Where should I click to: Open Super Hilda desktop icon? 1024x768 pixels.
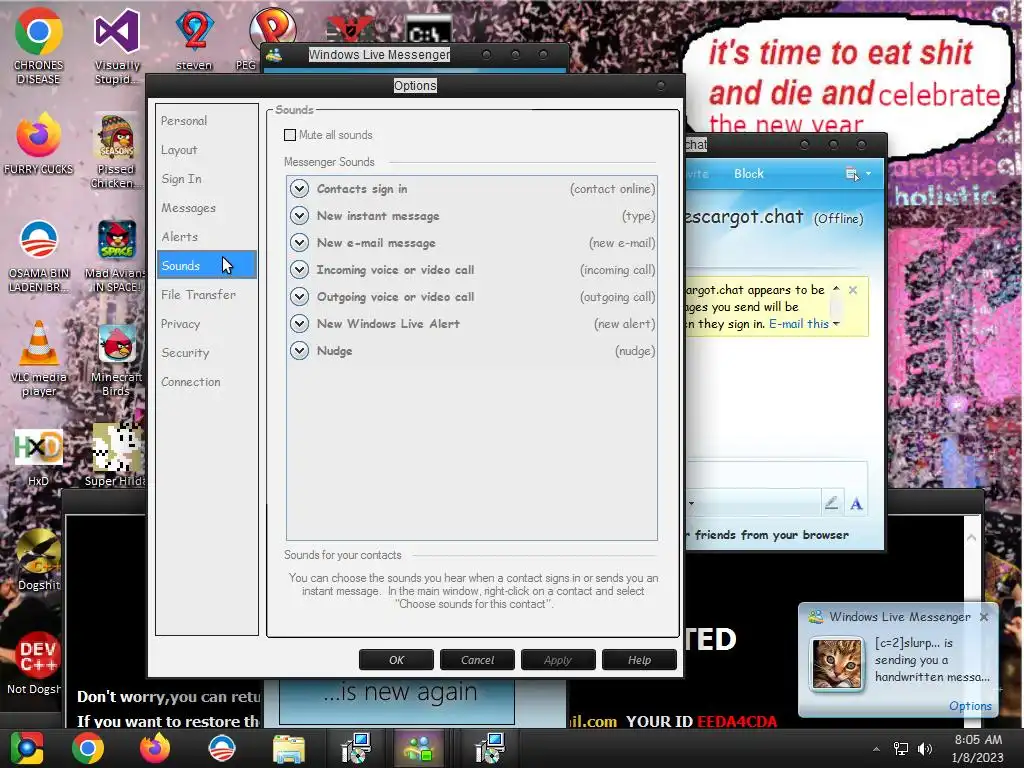pyautogui.click(x=116, y=455)
